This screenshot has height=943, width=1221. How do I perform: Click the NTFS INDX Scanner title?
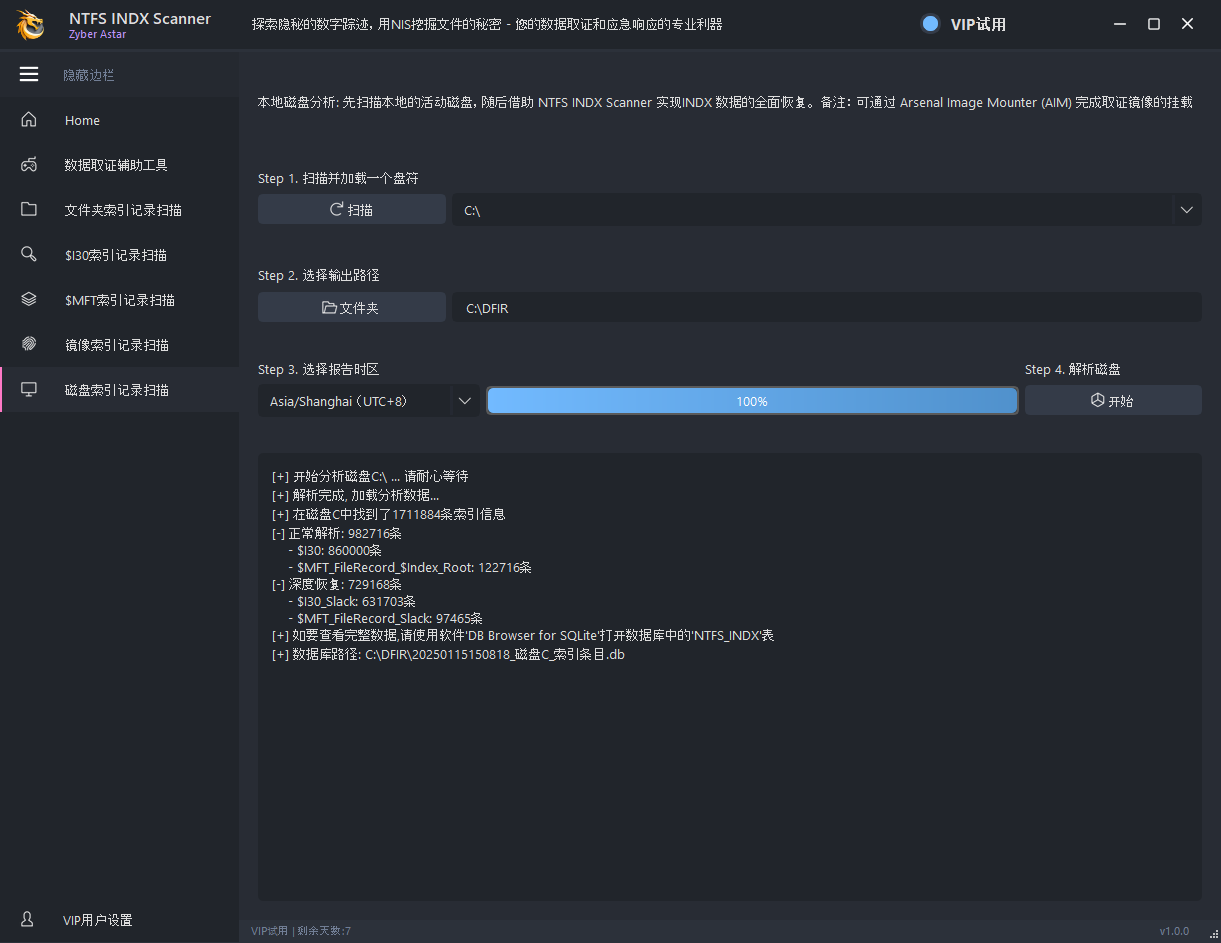140,18
